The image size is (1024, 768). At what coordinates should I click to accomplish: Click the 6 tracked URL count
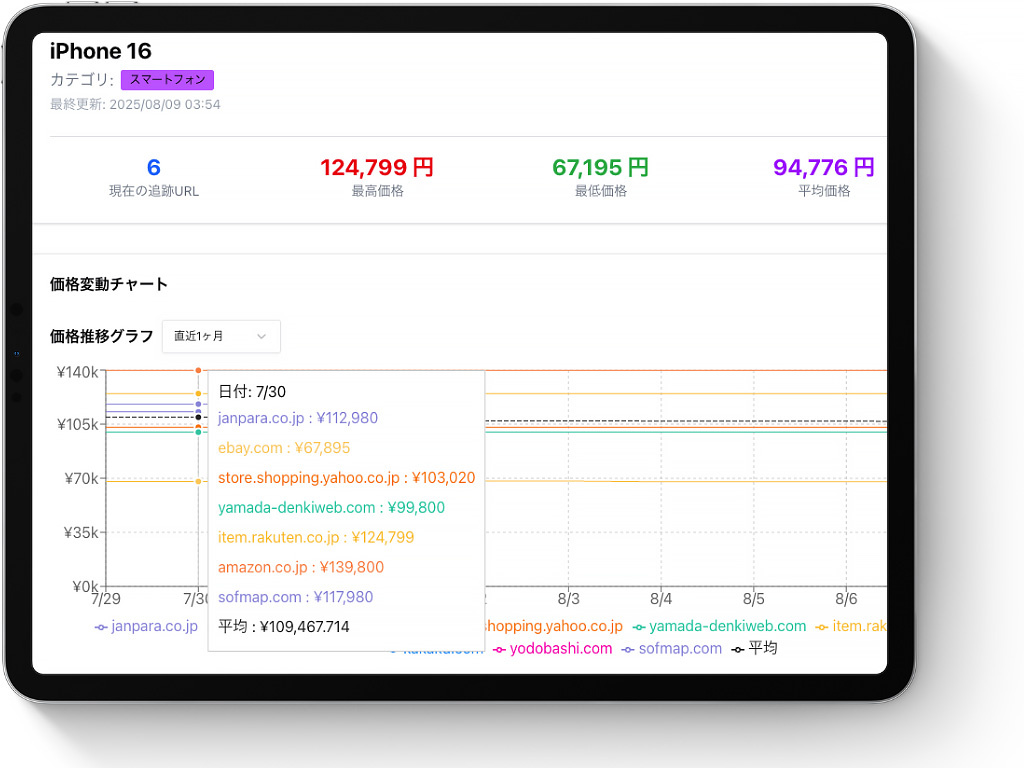coord(153,168)
